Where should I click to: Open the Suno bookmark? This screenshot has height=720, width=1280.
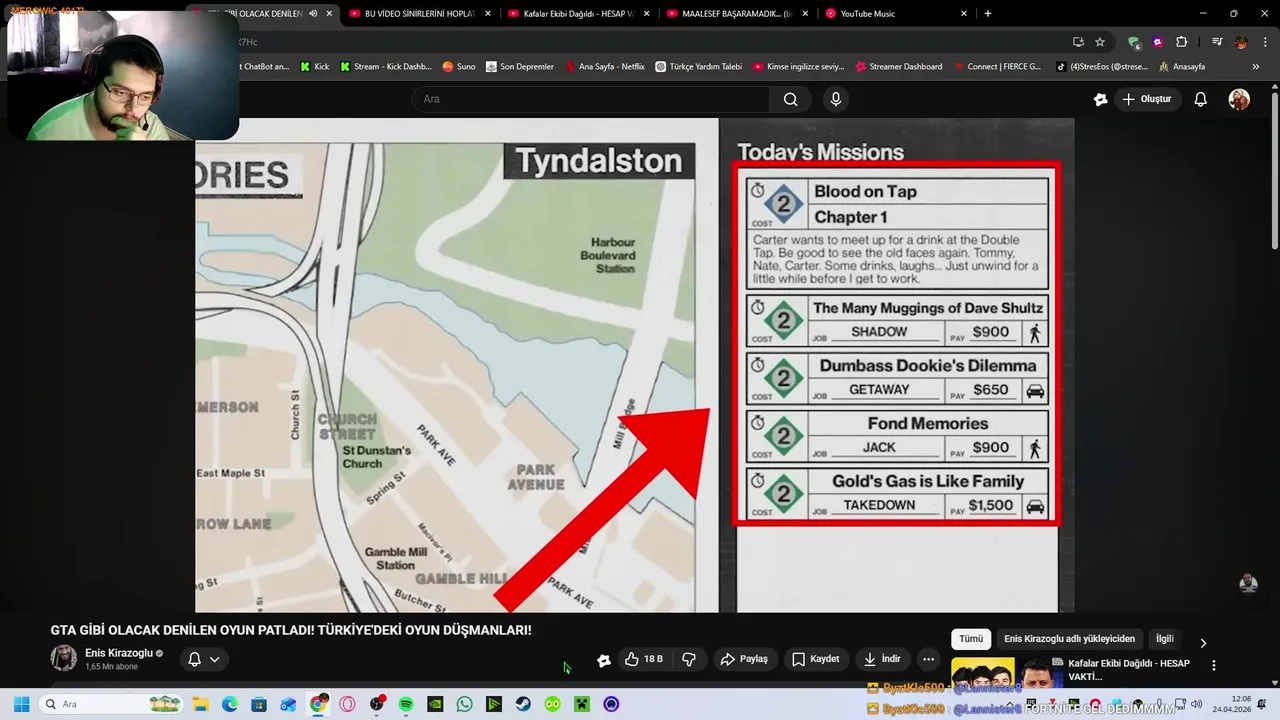click(459, 67)
